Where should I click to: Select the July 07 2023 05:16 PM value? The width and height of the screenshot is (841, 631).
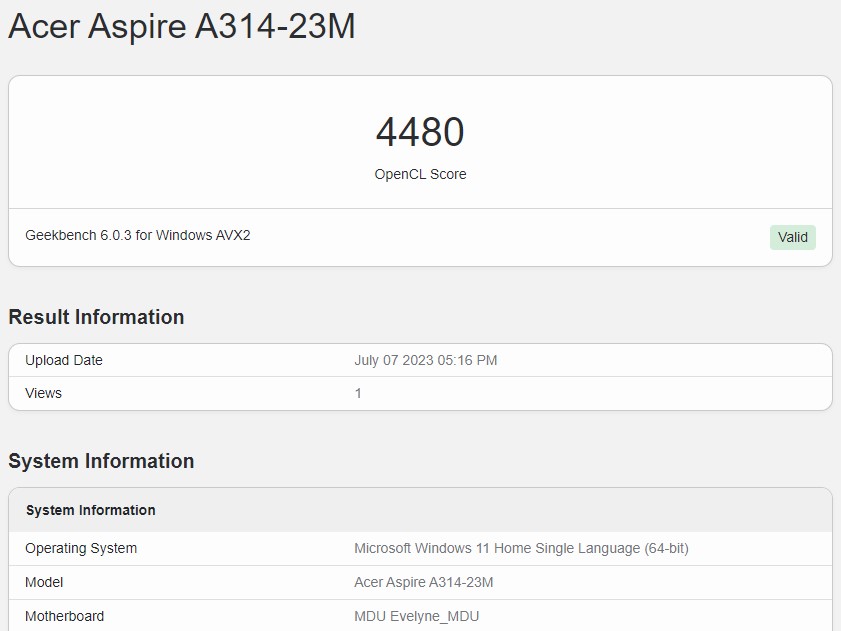pyautogui.click(x=426, y=360)
